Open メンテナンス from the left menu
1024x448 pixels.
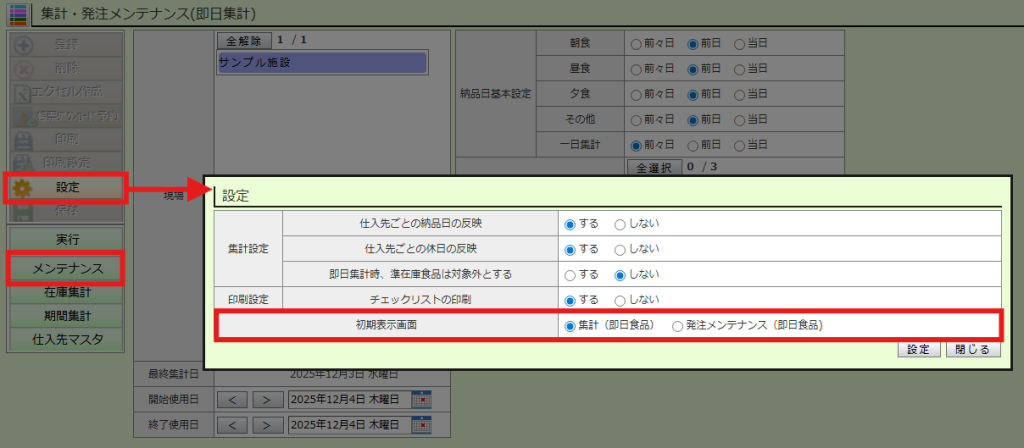[67, 267]
